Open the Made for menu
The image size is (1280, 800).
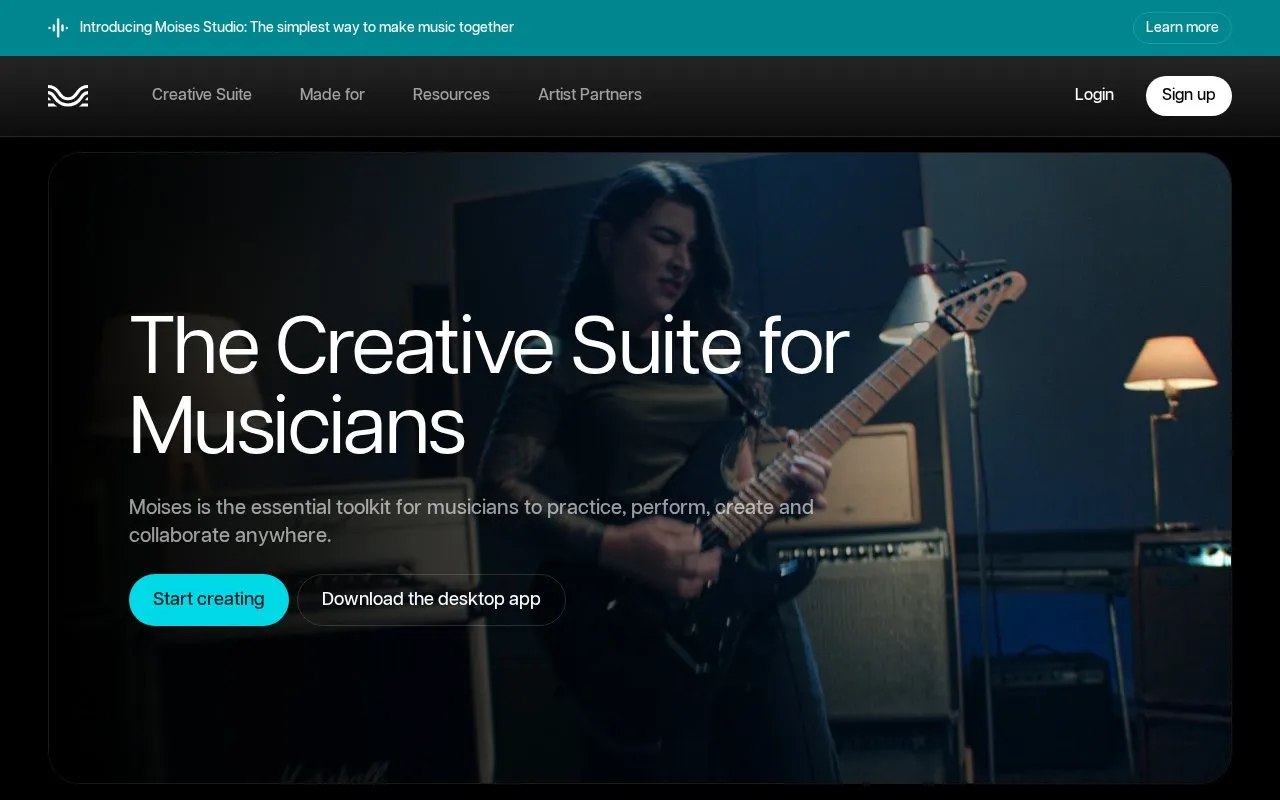click(x=332, y=95)
